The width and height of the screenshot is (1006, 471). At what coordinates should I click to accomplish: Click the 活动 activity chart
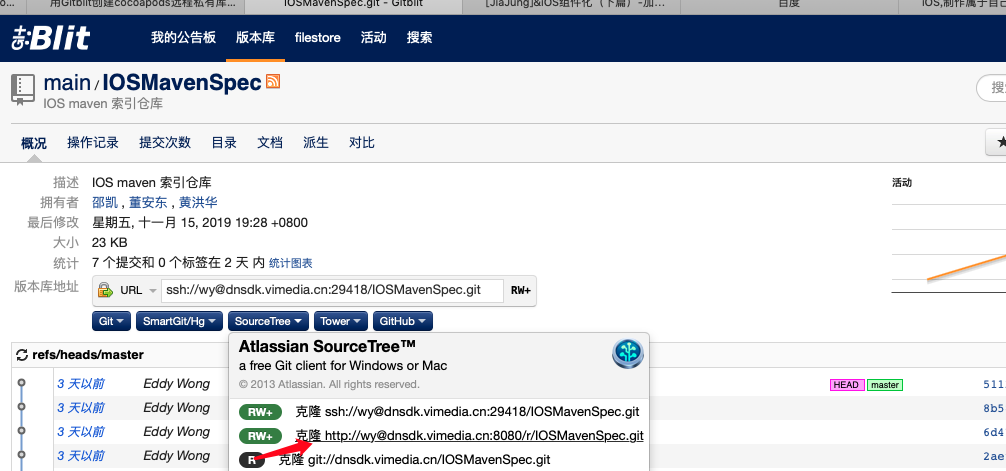[948, 247]
